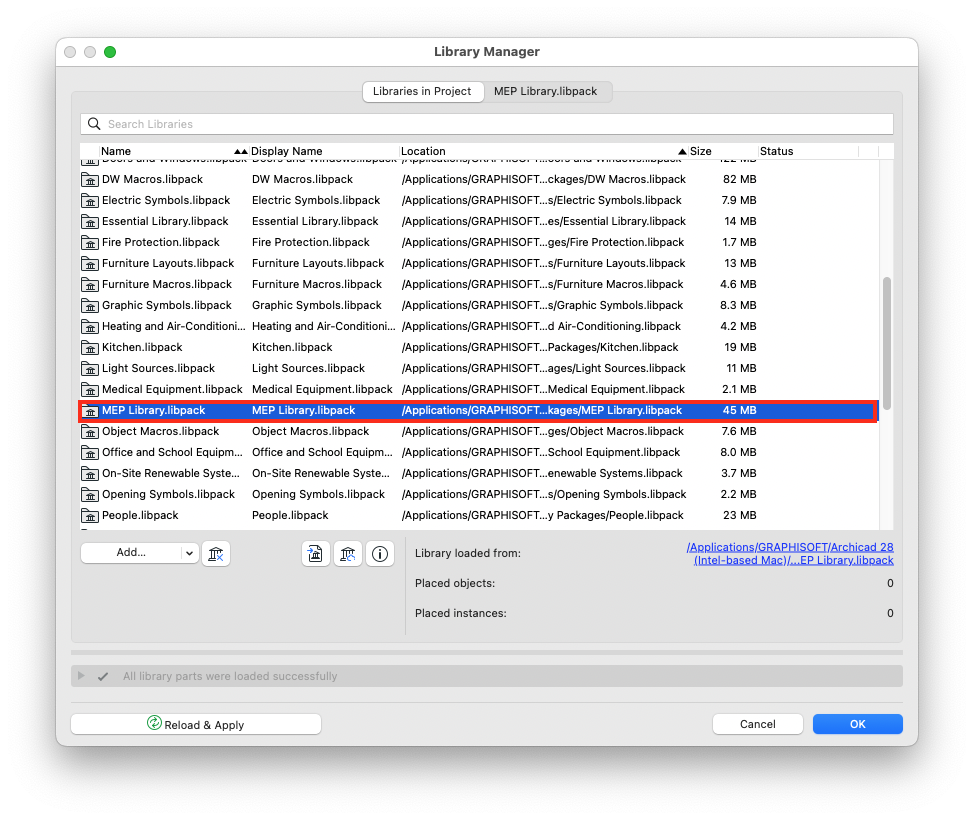This screenshot has width=974, height=820.
Task: Click the reload selected library icon
Action: 347,552
